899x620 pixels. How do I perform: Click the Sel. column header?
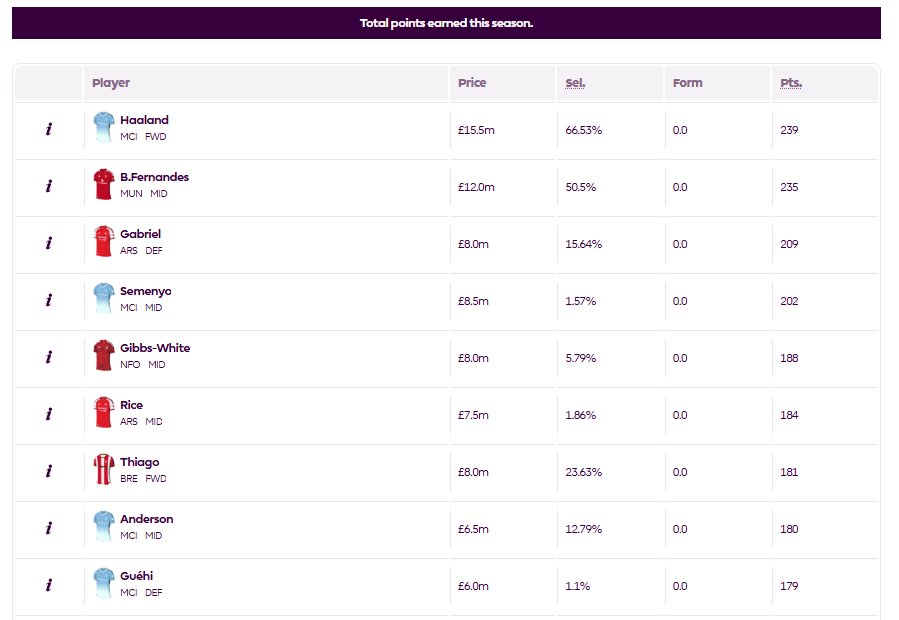pos(575,83)
